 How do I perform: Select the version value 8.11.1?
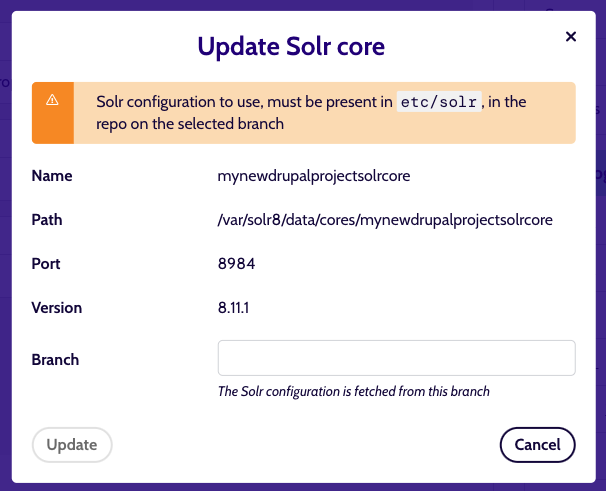tap(233, 308)
